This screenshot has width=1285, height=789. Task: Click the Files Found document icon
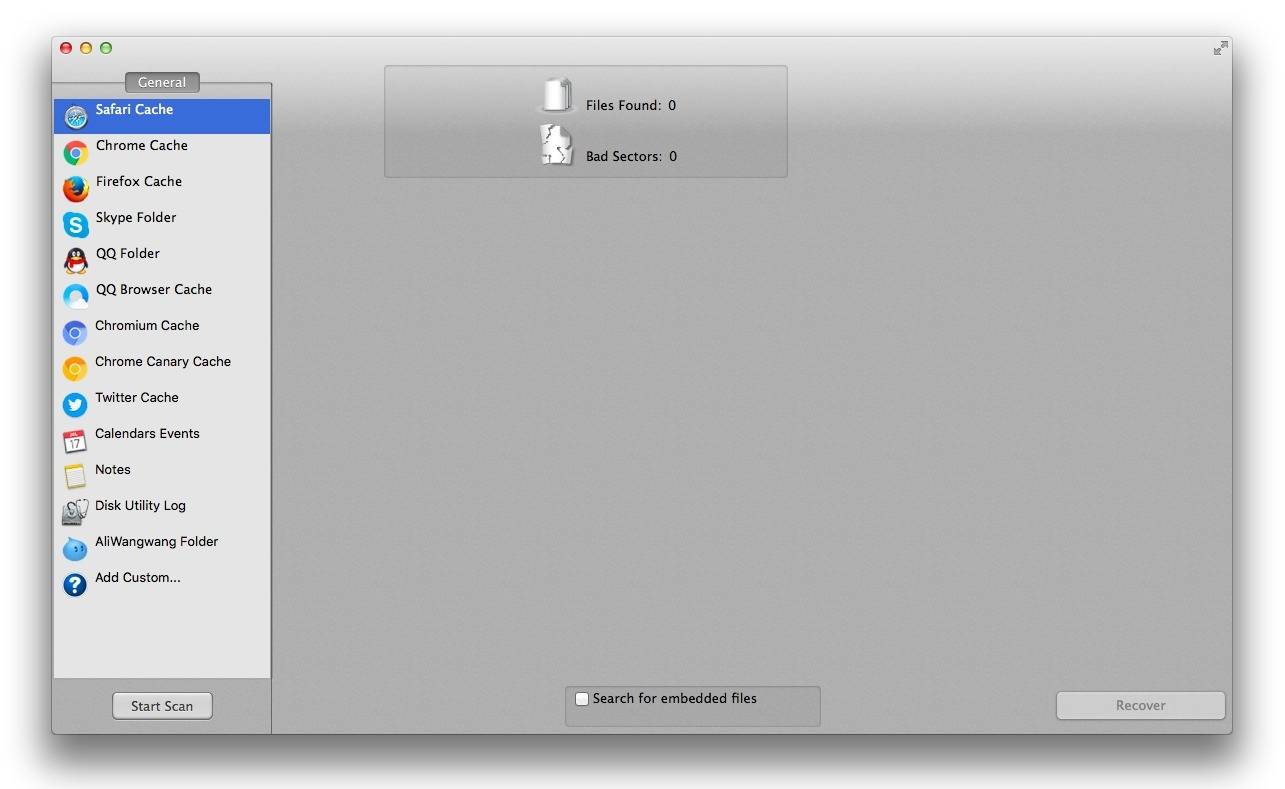(x=557, y=95)
